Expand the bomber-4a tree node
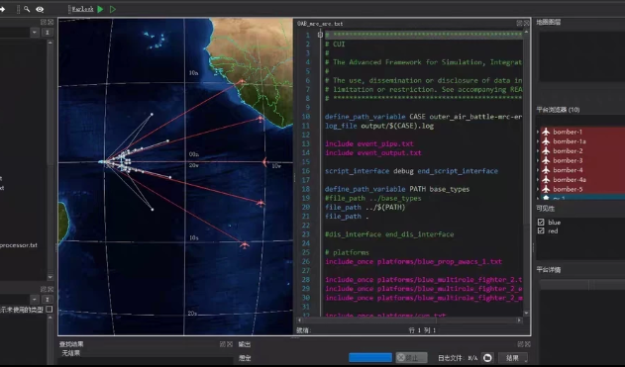This screenshot has width=625, height=367. (538, 180)
